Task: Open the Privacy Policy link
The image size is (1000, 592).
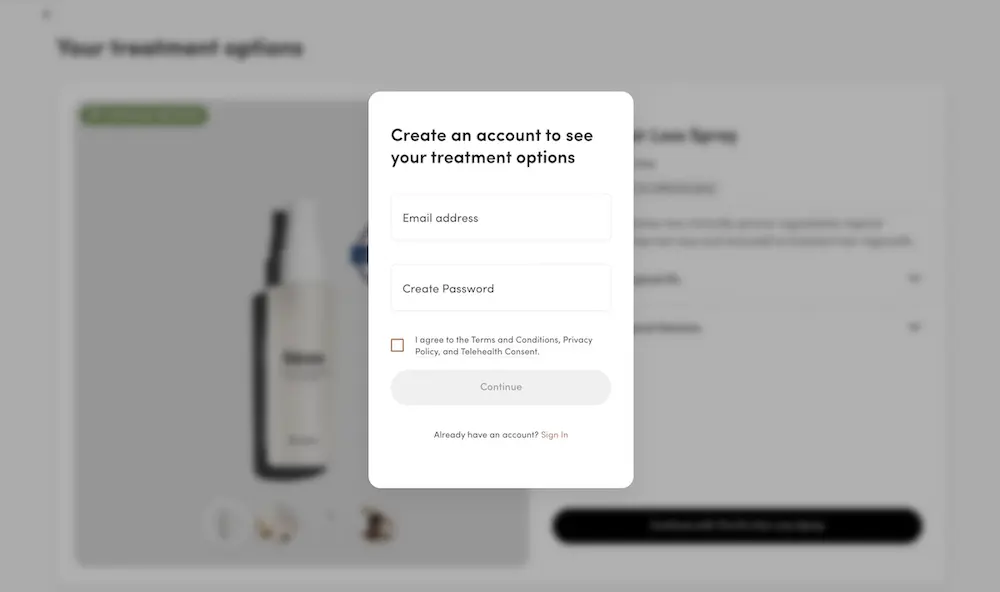Action: [578, 340]
